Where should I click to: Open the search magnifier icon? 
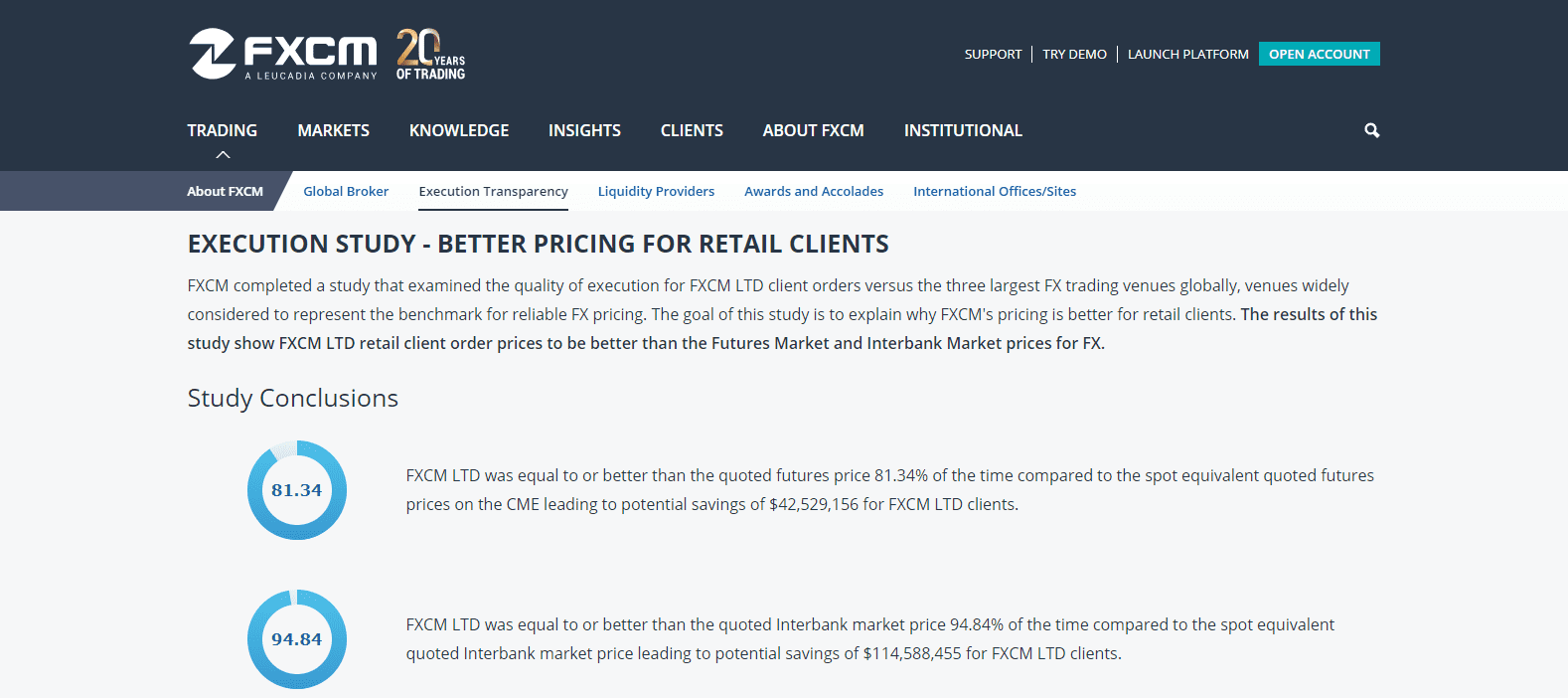(1371, 130)
